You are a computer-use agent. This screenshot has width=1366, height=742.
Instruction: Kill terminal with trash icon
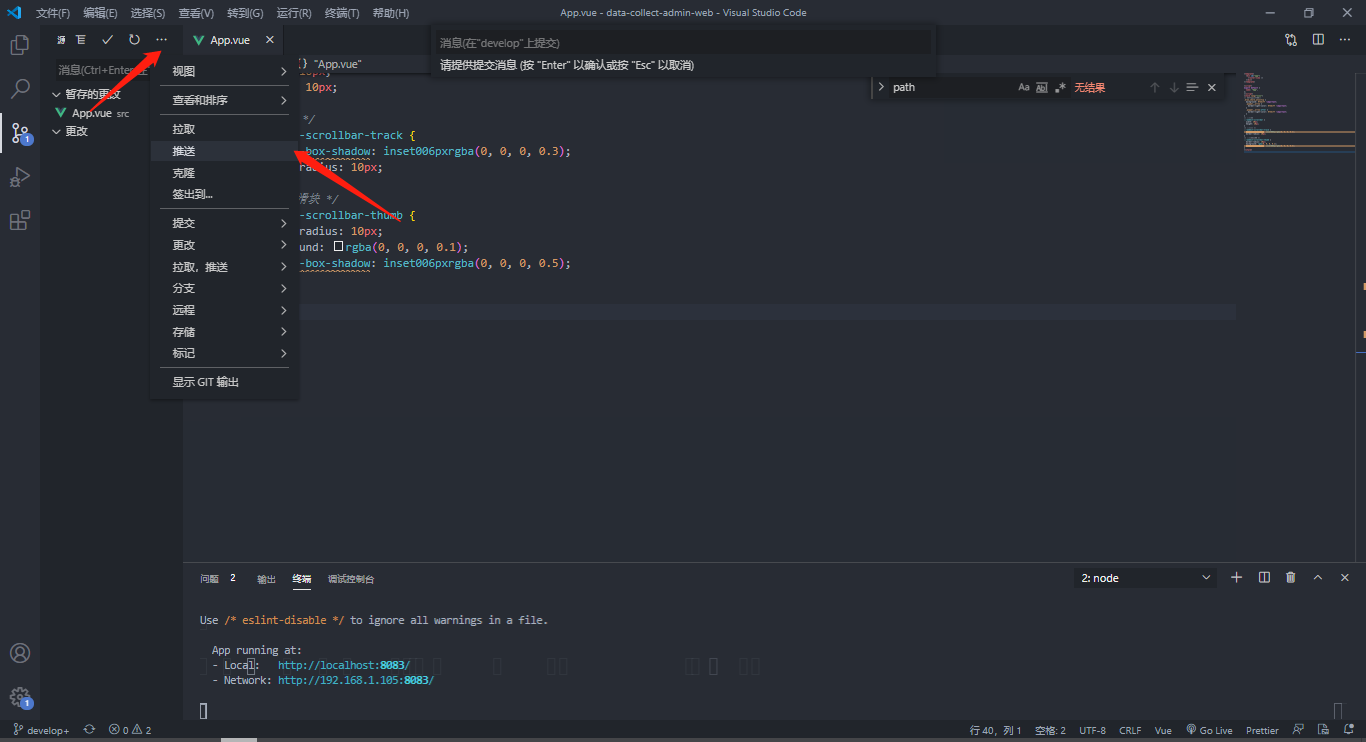pyautogui.click(x=1291, y=578)
